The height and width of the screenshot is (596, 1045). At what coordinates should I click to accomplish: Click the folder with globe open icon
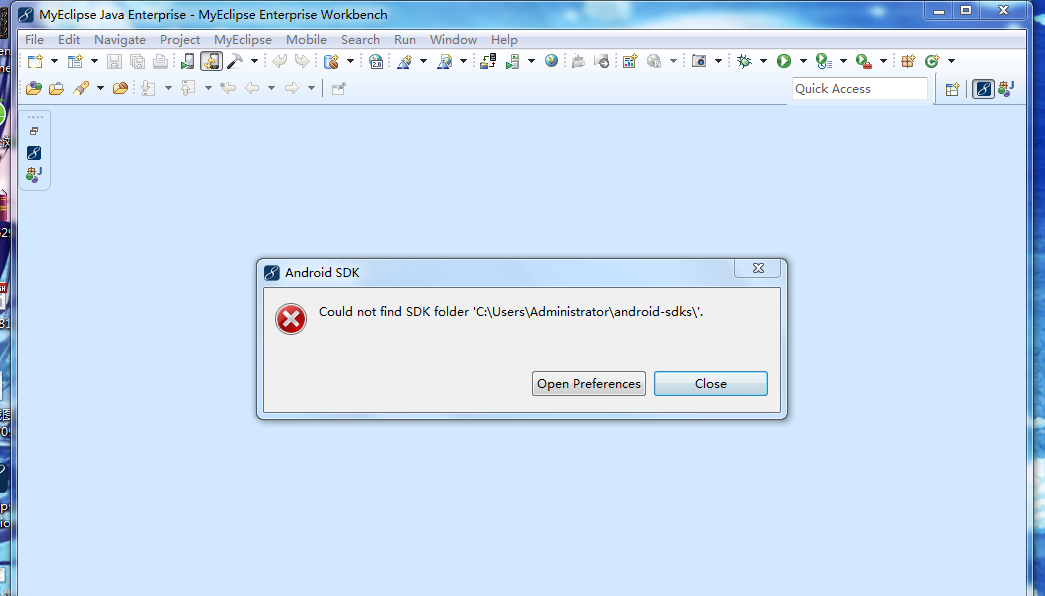pos(34,88)
